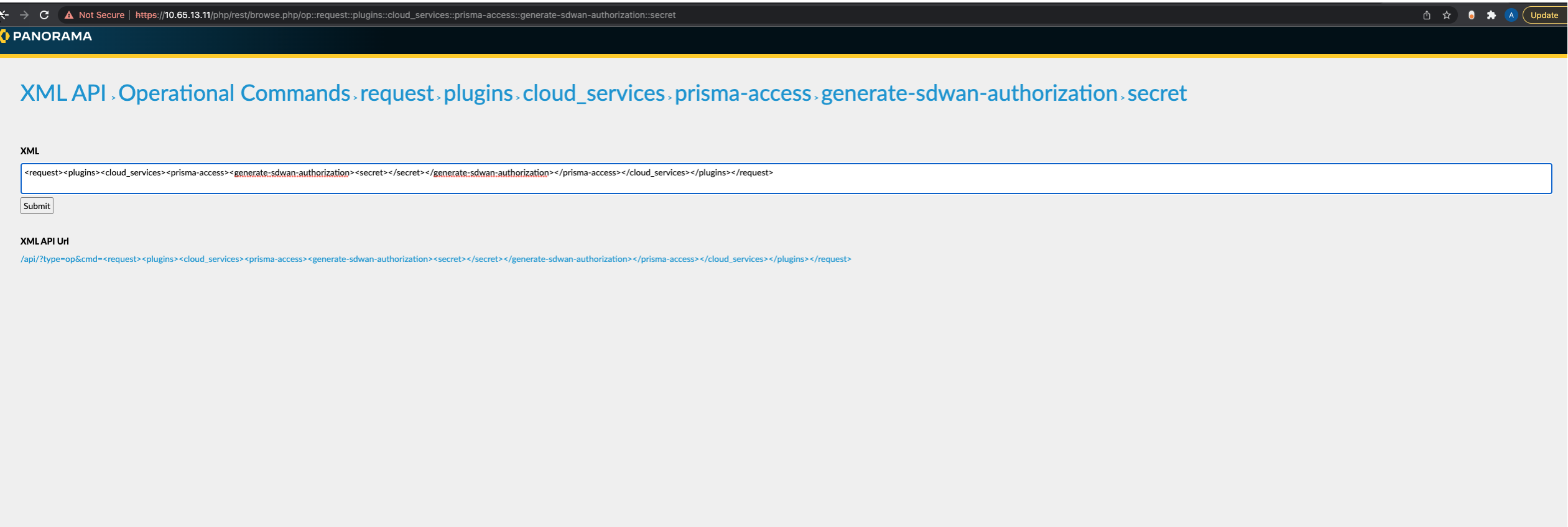Click the browser Update button
Image resolution: width=1568 pixels, height=527 pixels.
pos(1544,15)
